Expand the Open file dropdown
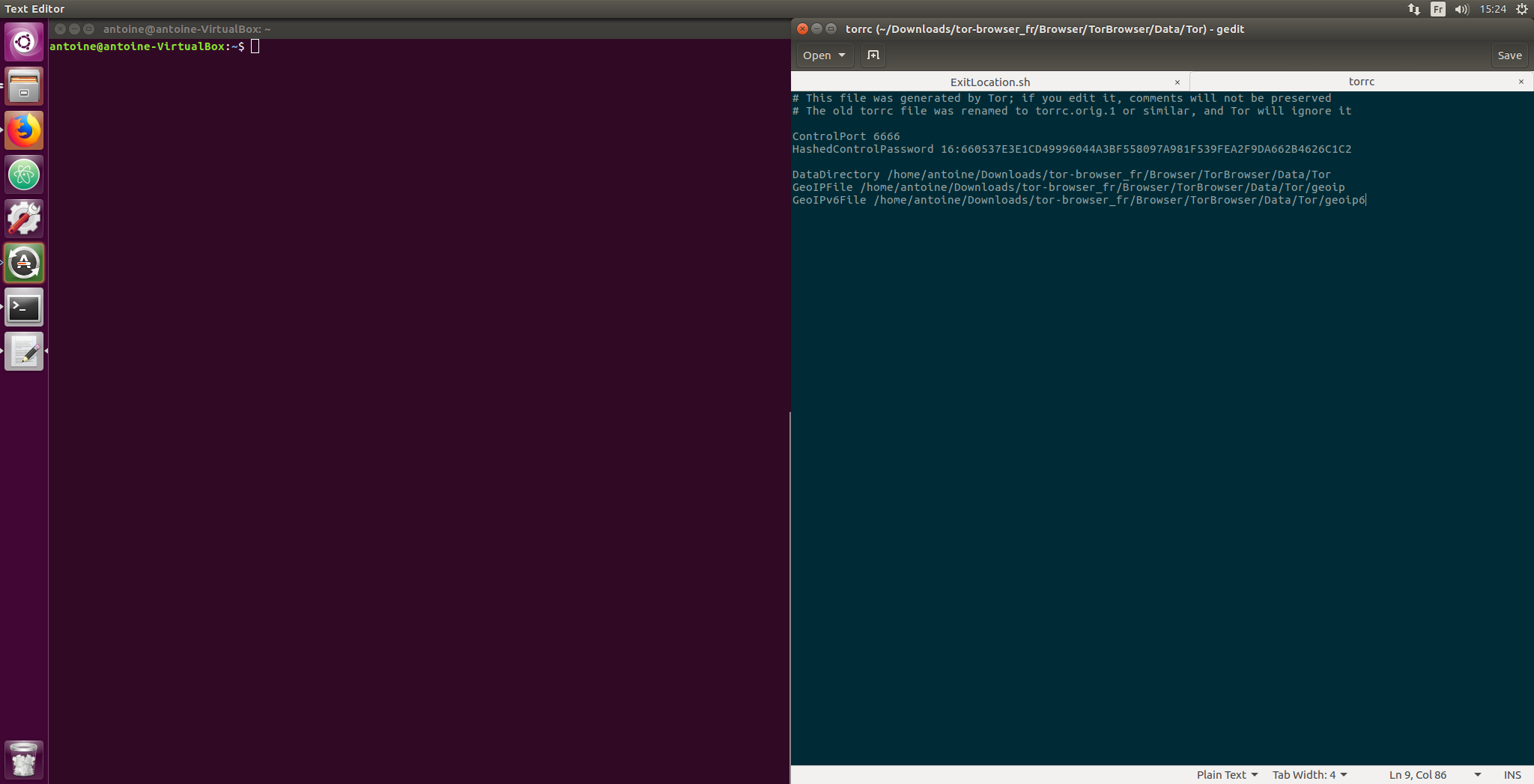This screenshot has height=784, width=1534. pos(824,55)
